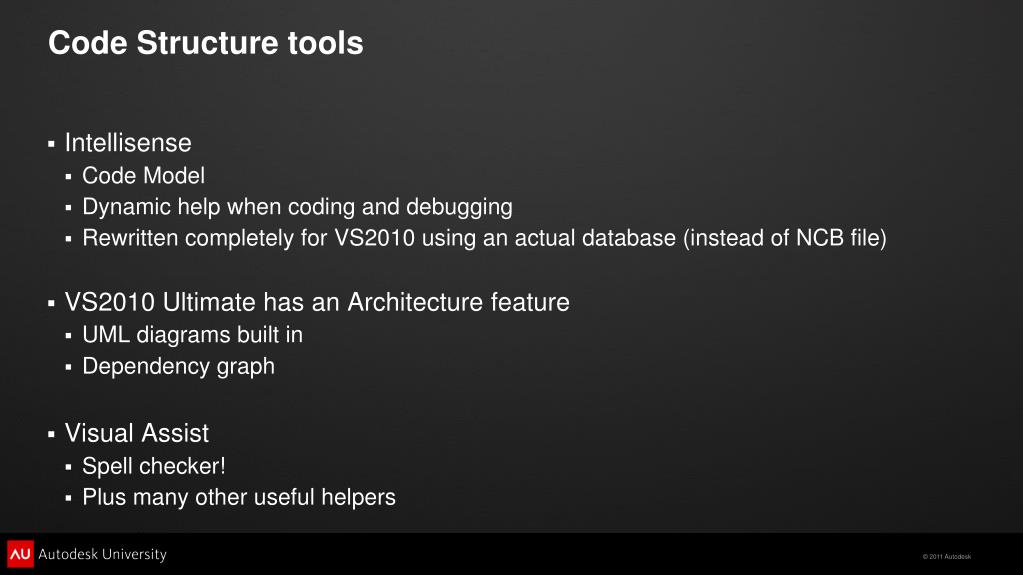
Task: Click the bullet marker before Visual Assist
Action: pyautogui.click(x=52, y=434)
